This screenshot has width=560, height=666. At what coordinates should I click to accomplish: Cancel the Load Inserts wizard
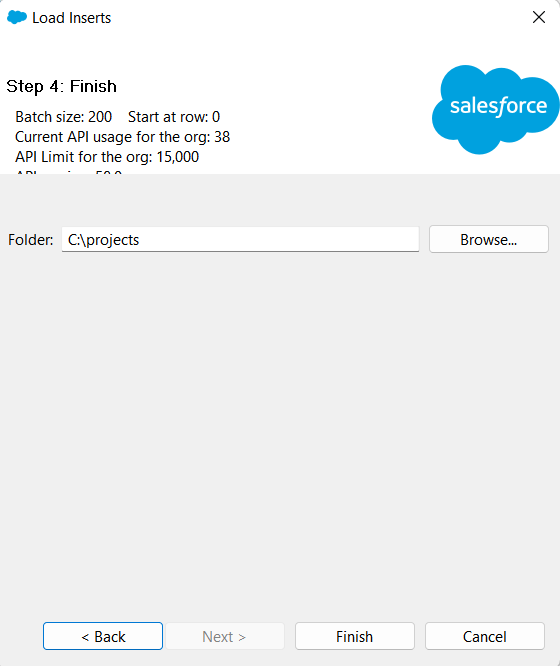[x=485, y=636]
